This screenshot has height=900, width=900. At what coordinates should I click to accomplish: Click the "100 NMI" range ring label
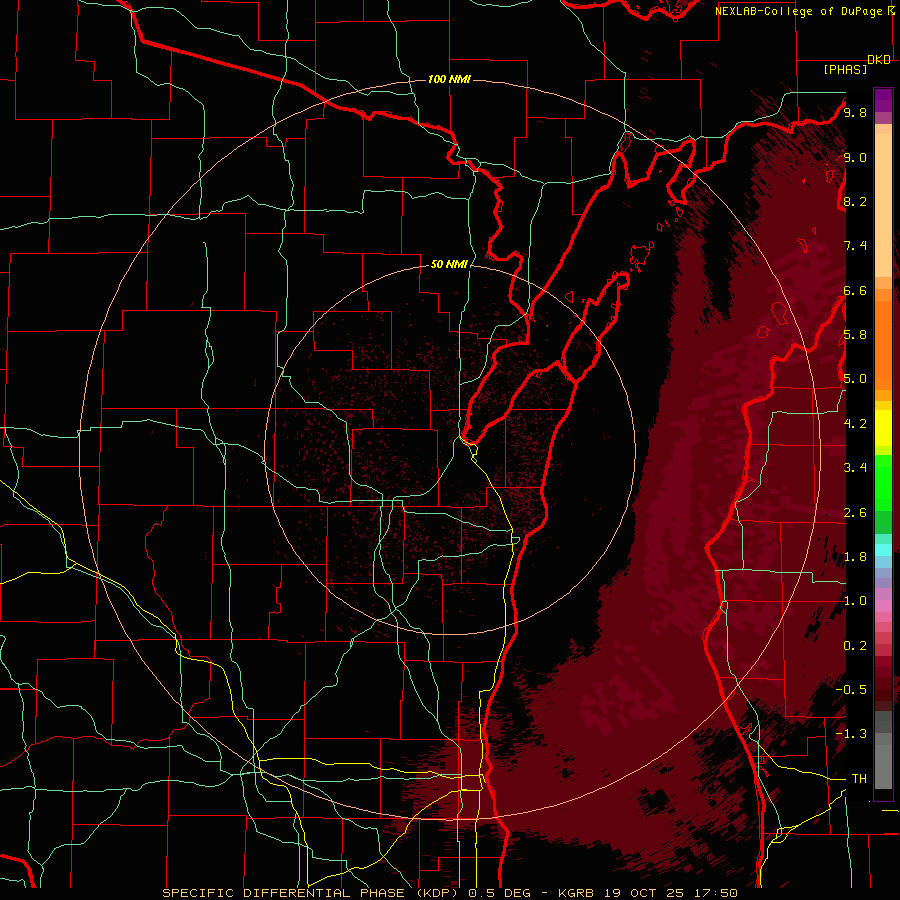[x=449, y=79]
